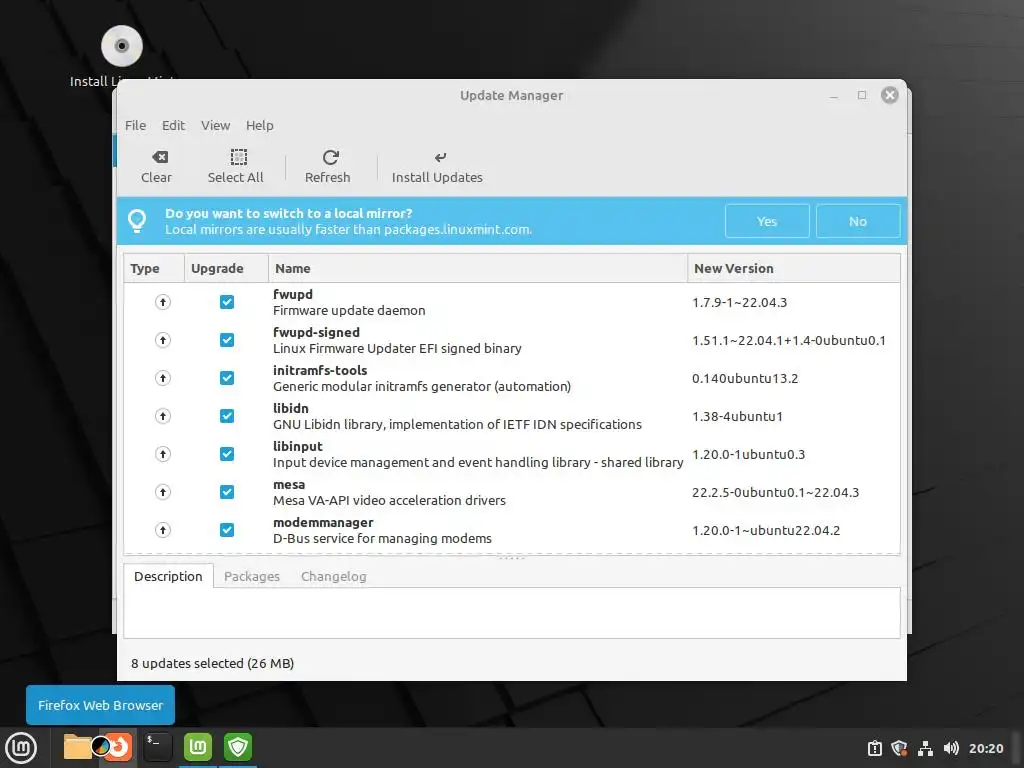The height and width of the screenshot is (768, 1024).
Task: Click the Clear toolbar icon
Action: pos(159,157)
